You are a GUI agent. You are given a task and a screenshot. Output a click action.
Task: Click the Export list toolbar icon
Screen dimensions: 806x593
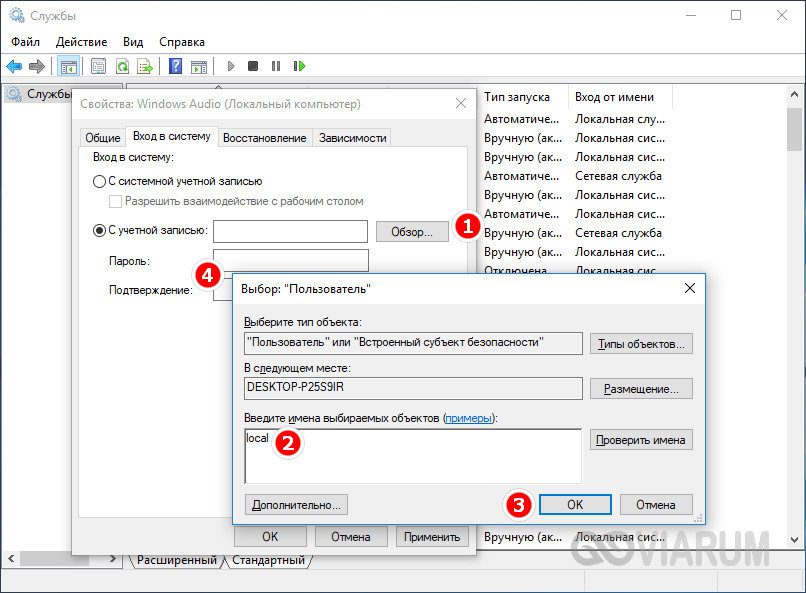pos(145,66)
